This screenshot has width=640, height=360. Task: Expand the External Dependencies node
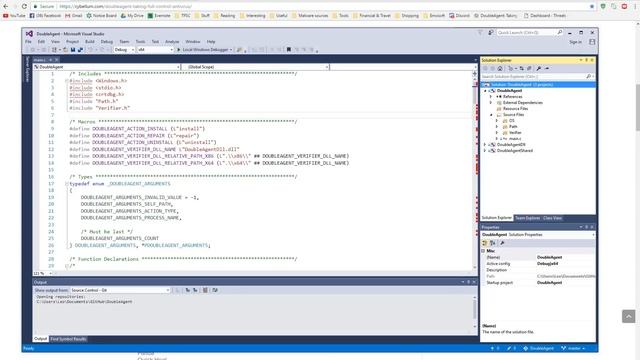click(x=491, y=103)
